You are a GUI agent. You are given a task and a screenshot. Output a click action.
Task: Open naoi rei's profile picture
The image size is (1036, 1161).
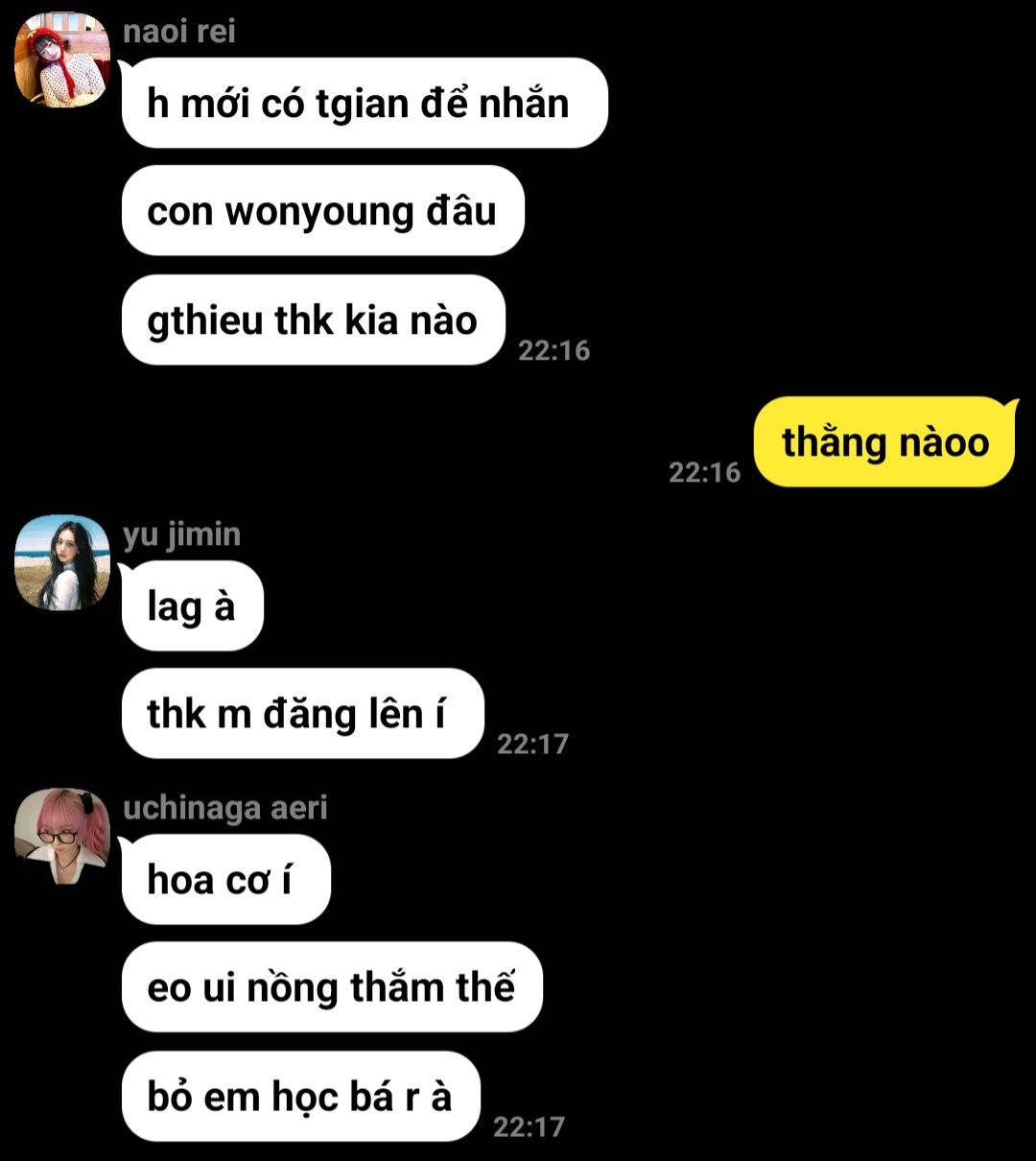point(62,59)
